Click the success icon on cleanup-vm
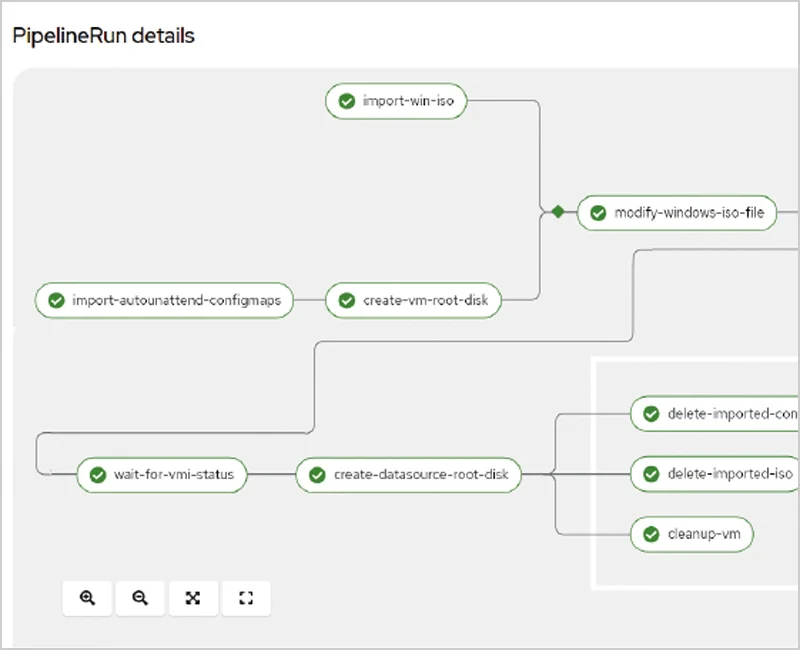 click(x=651, y=534)
